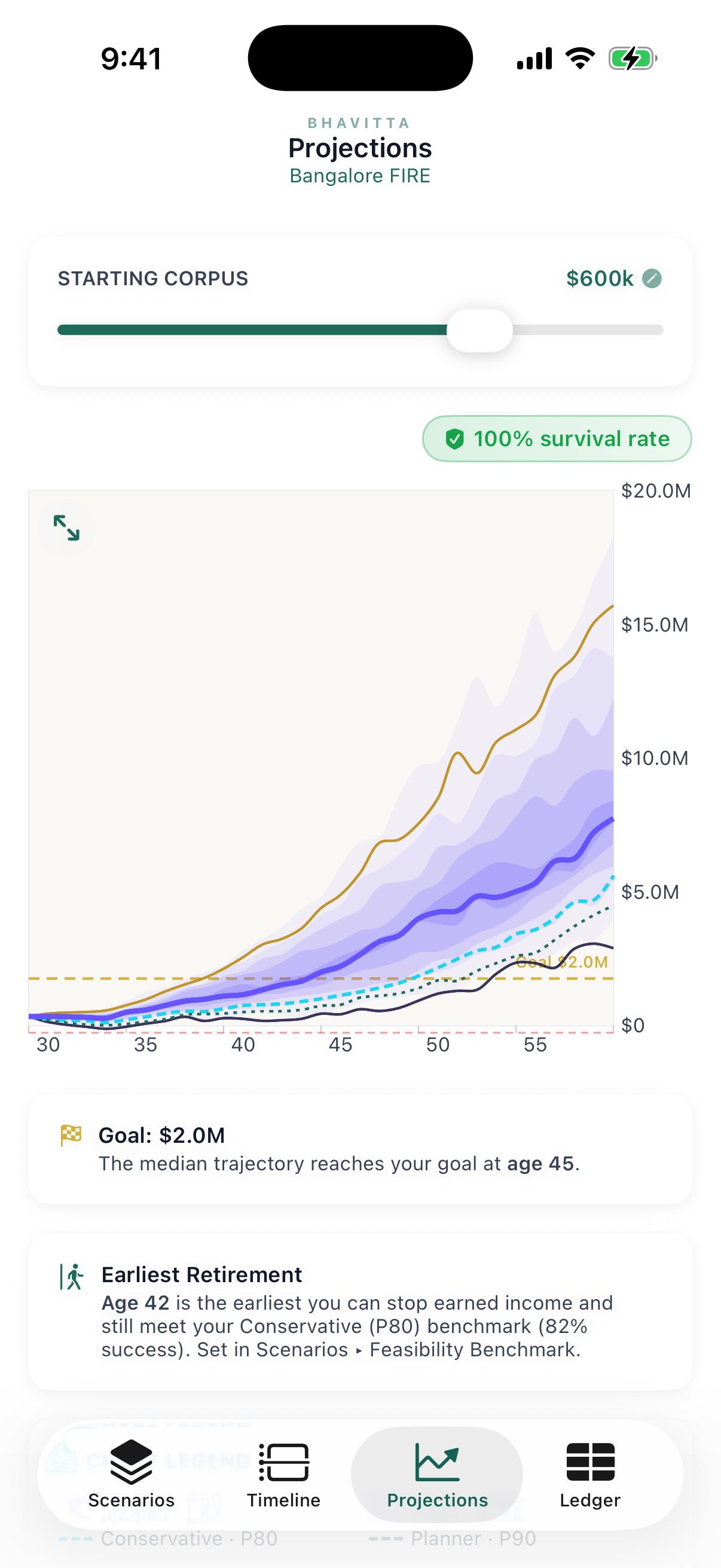Tap the $10.0M y-axis label
This screenshot has width=721, height=1568.
pyautogui.click(x=655, y=758)
